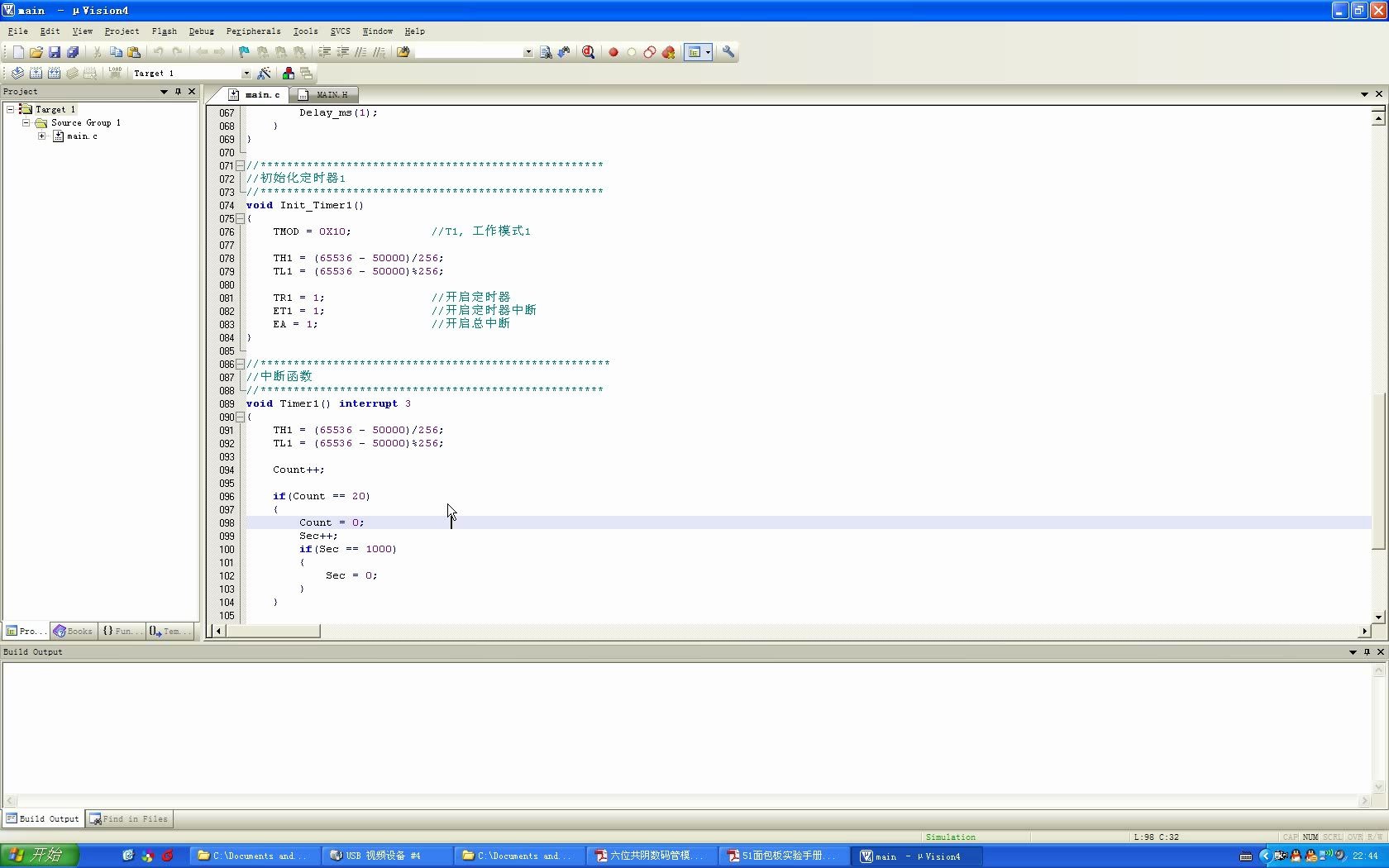Click the binoculars Find icon
The image size is (1389, 868).
[564, 52]
